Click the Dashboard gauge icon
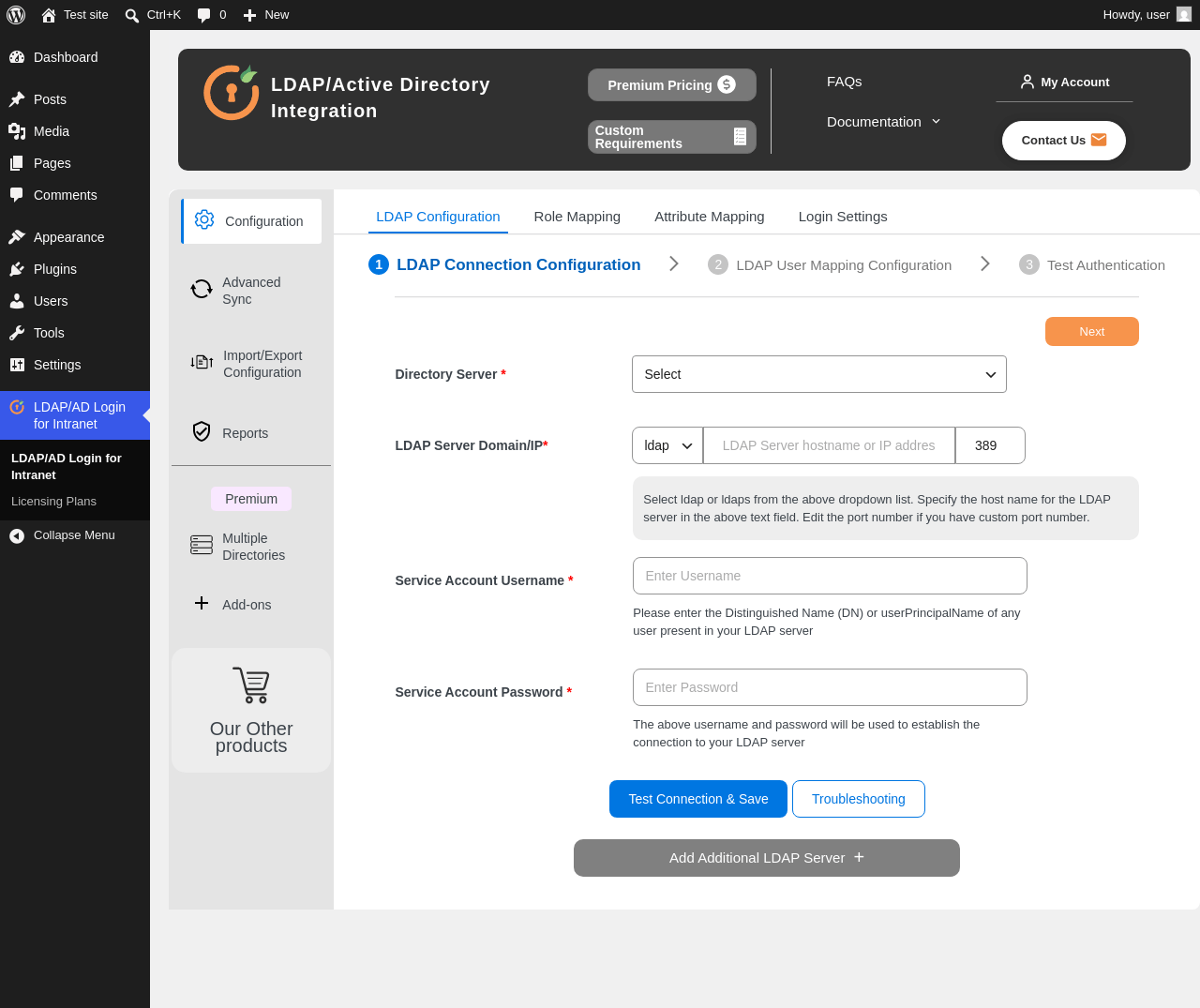Viewport: 1200px width, 1008px height. pyautogui.click(x=17, y=57)
